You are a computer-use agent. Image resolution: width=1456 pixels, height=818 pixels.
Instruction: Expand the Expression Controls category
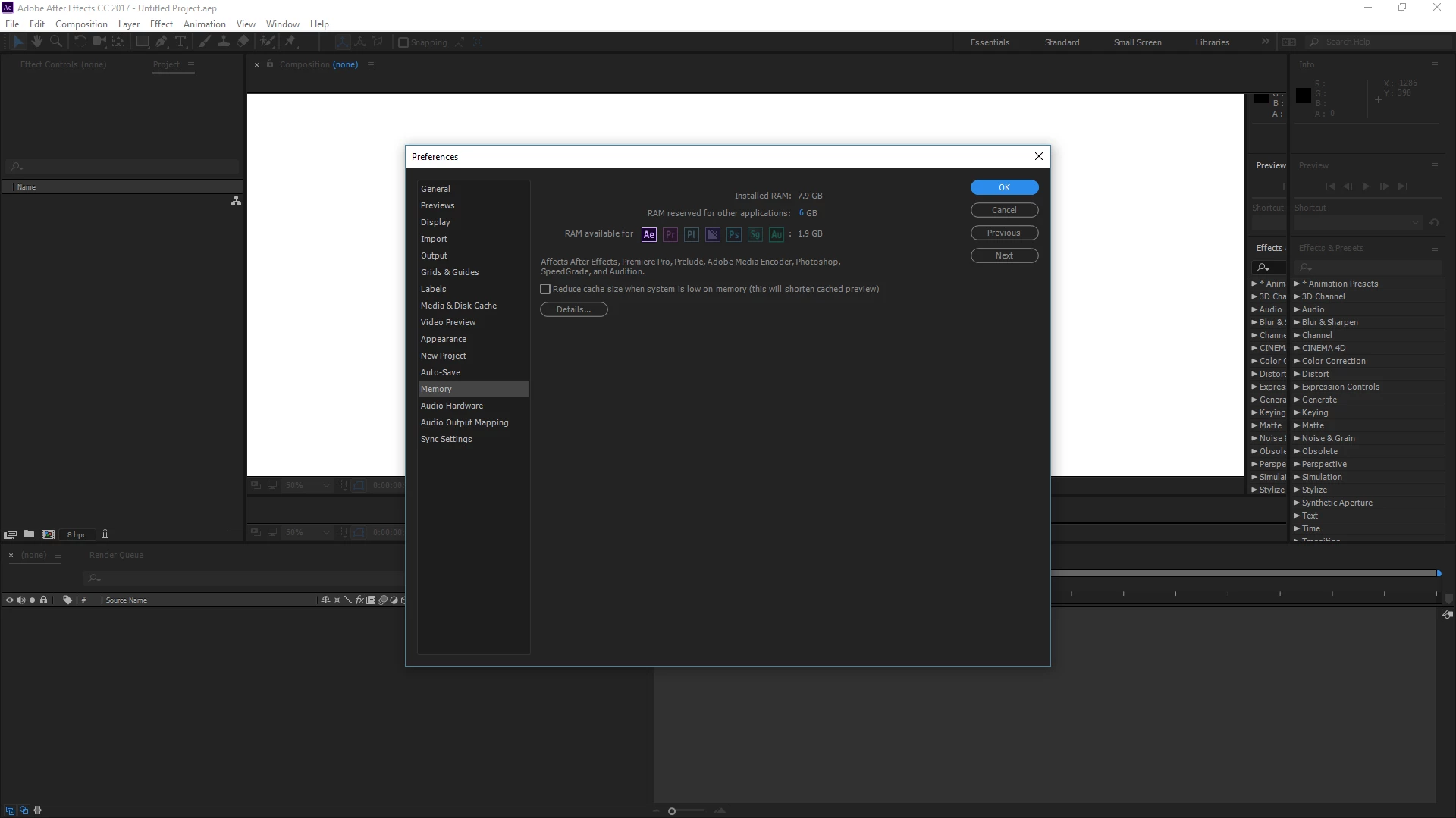(x=1297, y=387)
